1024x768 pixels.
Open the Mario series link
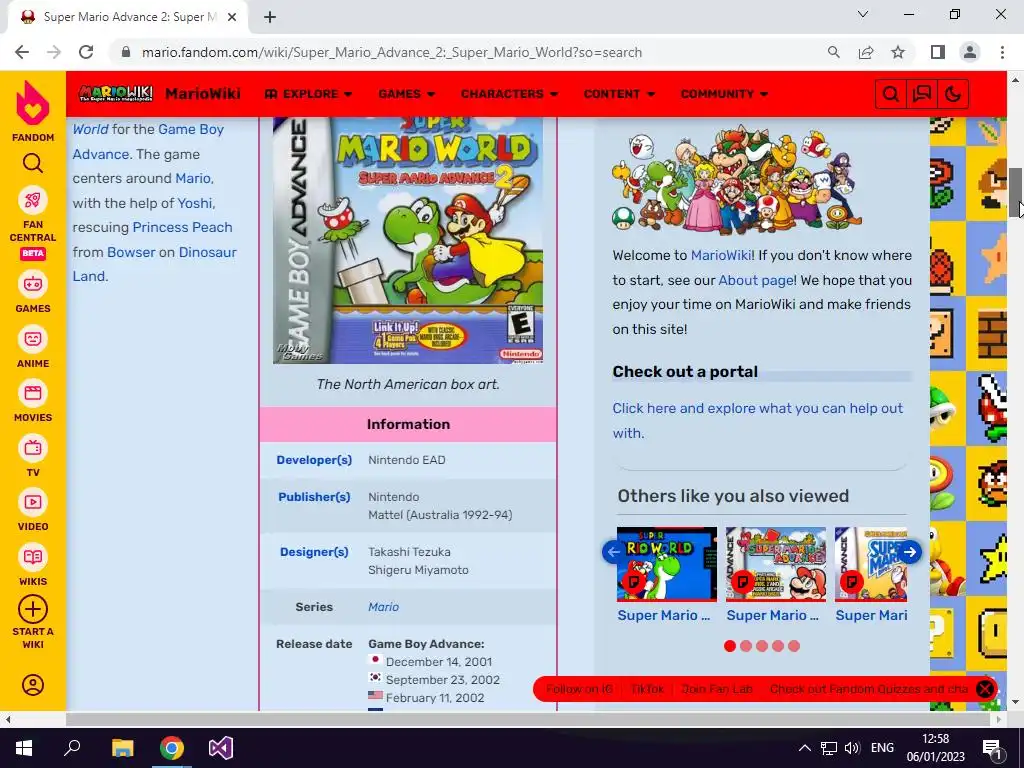click(383, 607)
